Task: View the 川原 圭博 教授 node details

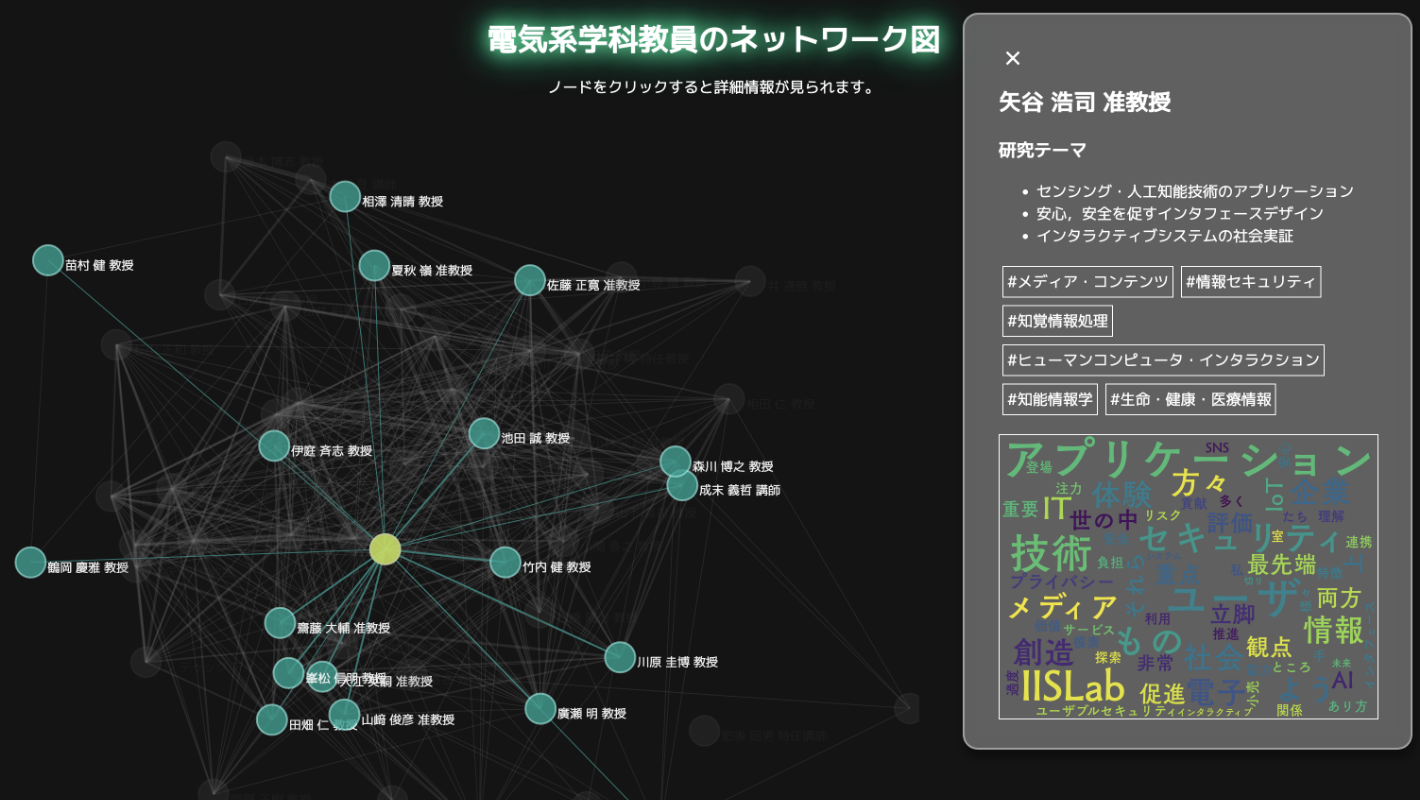Action: 620,658
